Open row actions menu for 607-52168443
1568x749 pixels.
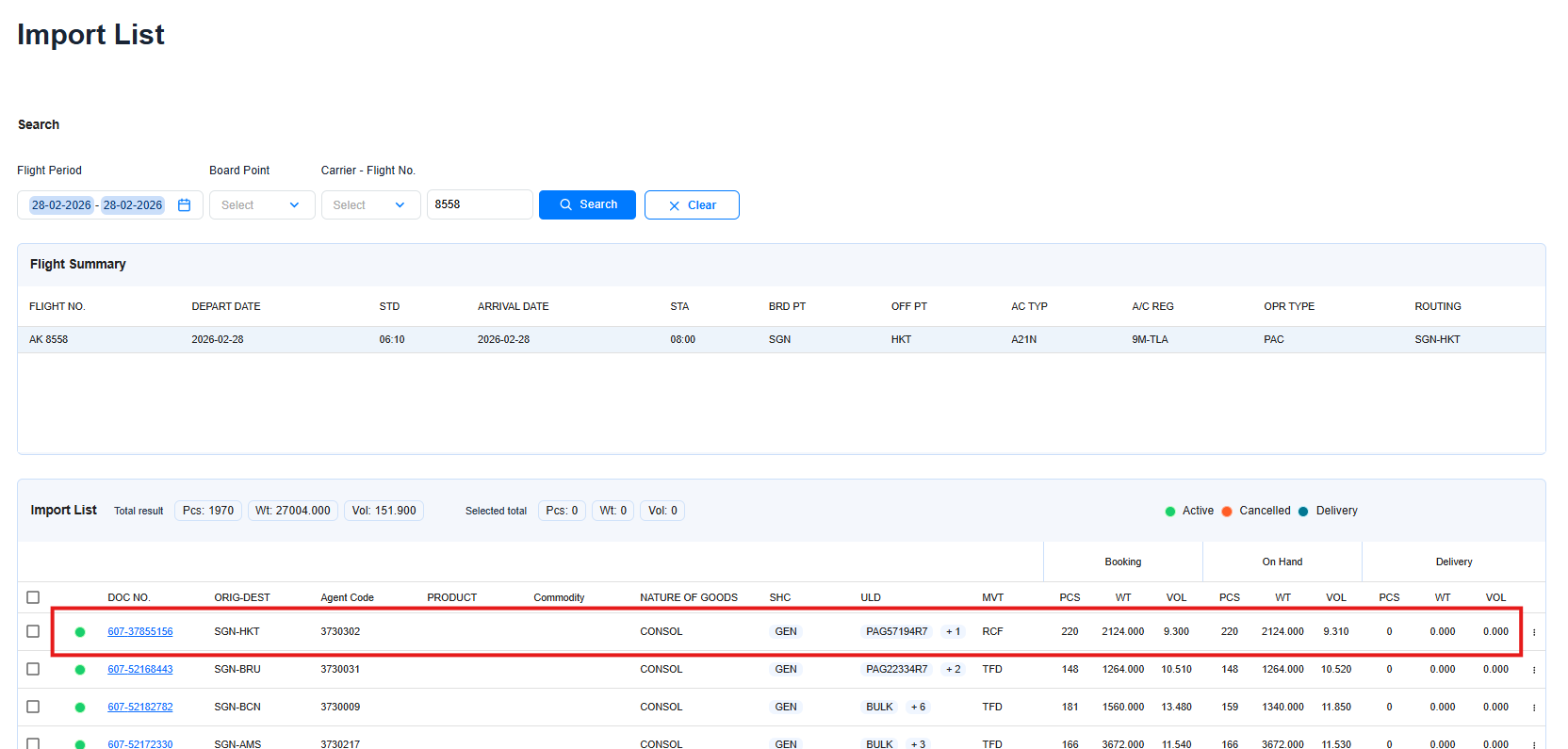tap(1534, 670)
